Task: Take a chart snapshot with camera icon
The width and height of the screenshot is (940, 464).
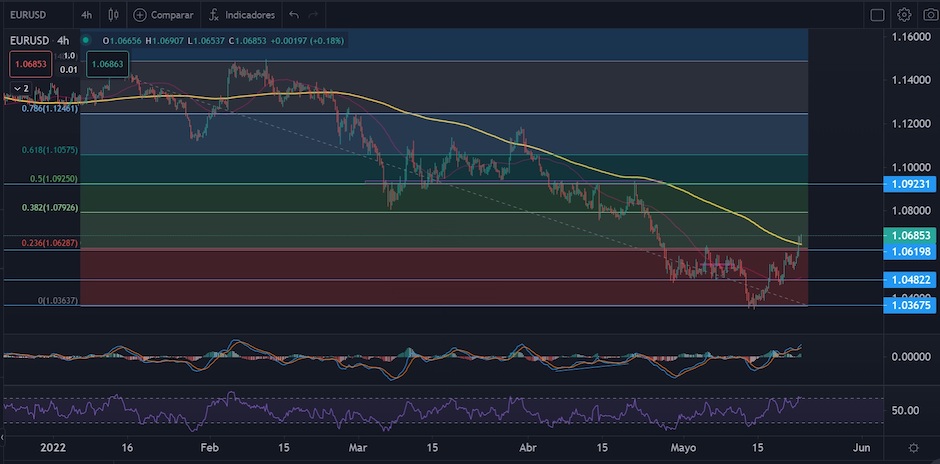Action: coord(932,15)
